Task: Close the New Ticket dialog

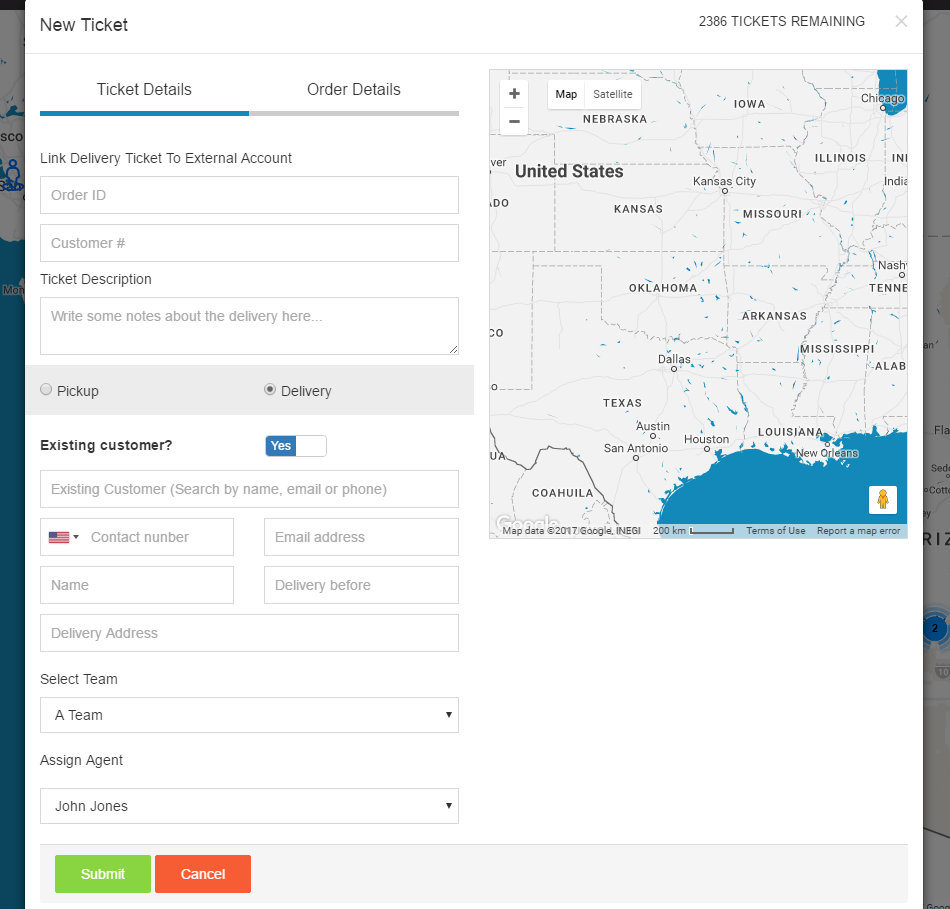Action: pyautogui.click(x=900, y=20)
